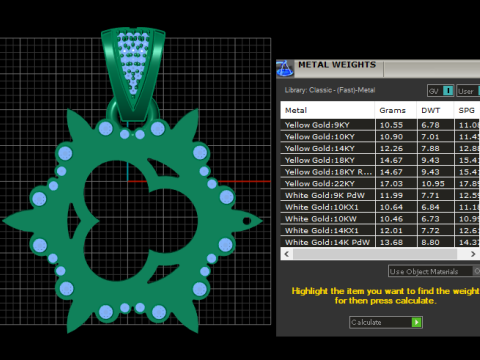480x360 pixels.
Task: Click the Calculate button
Action: point(386,322)
